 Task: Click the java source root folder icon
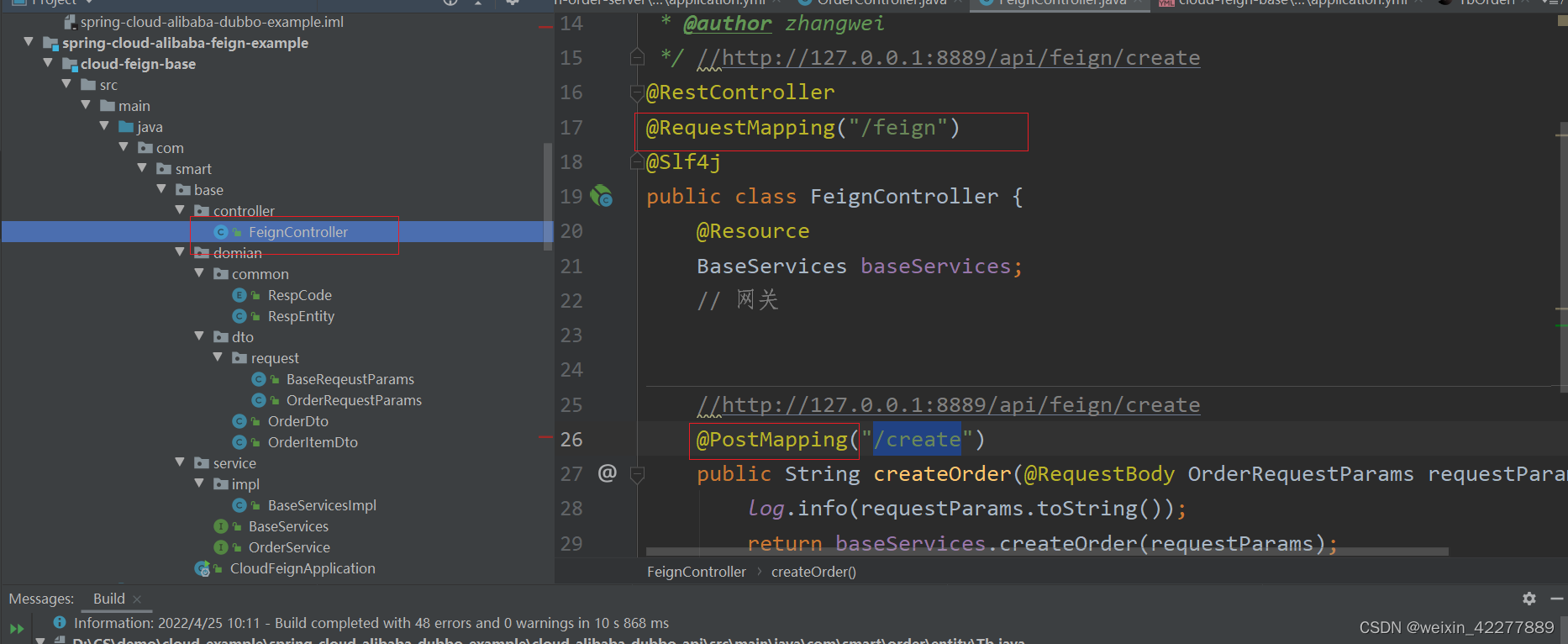[x=126, y=127]
